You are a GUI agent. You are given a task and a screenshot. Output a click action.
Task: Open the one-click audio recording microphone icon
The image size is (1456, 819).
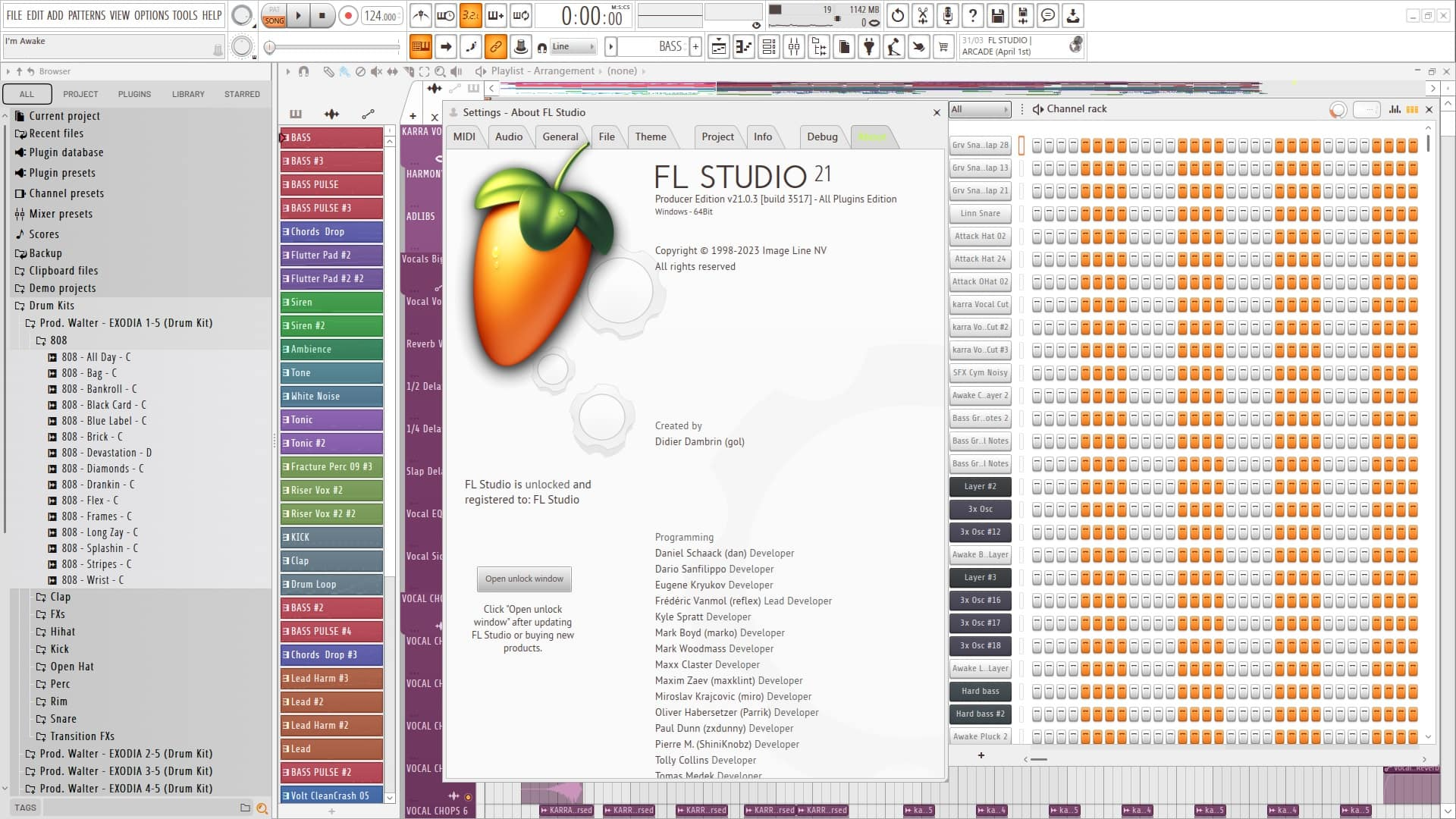pos(948,15)
